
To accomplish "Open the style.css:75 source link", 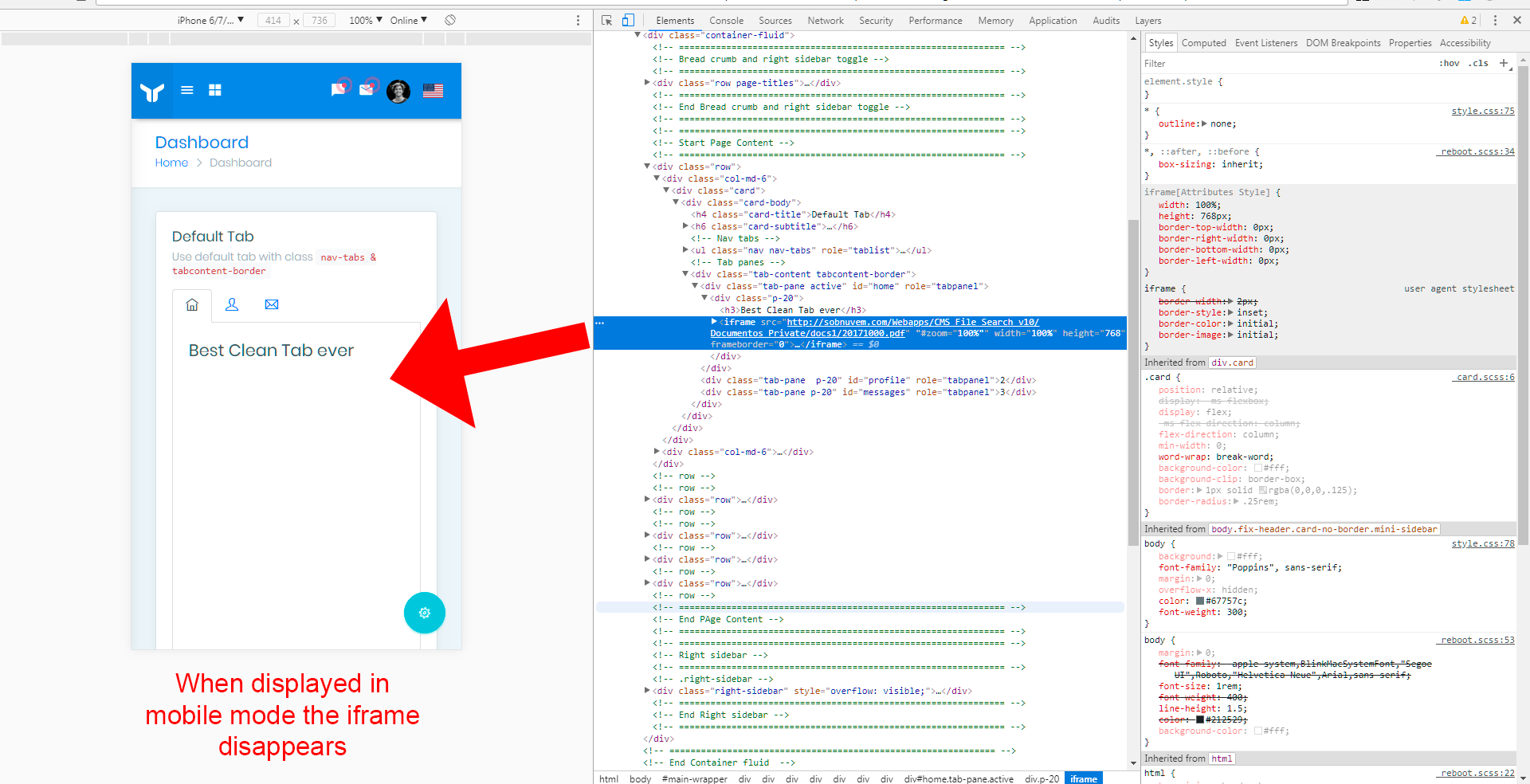I will click(x=1483, y=112).
